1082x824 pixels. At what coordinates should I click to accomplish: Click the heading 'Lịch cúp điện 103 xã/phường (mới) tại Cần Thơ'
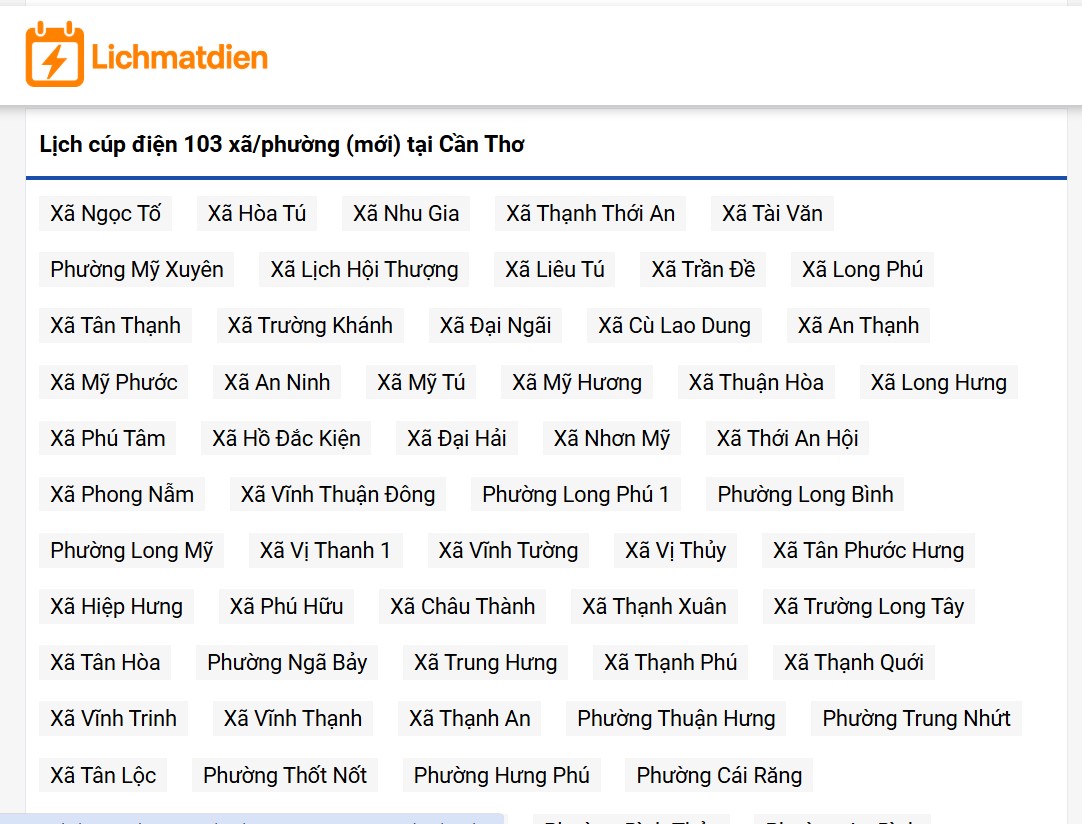[282, 144]
